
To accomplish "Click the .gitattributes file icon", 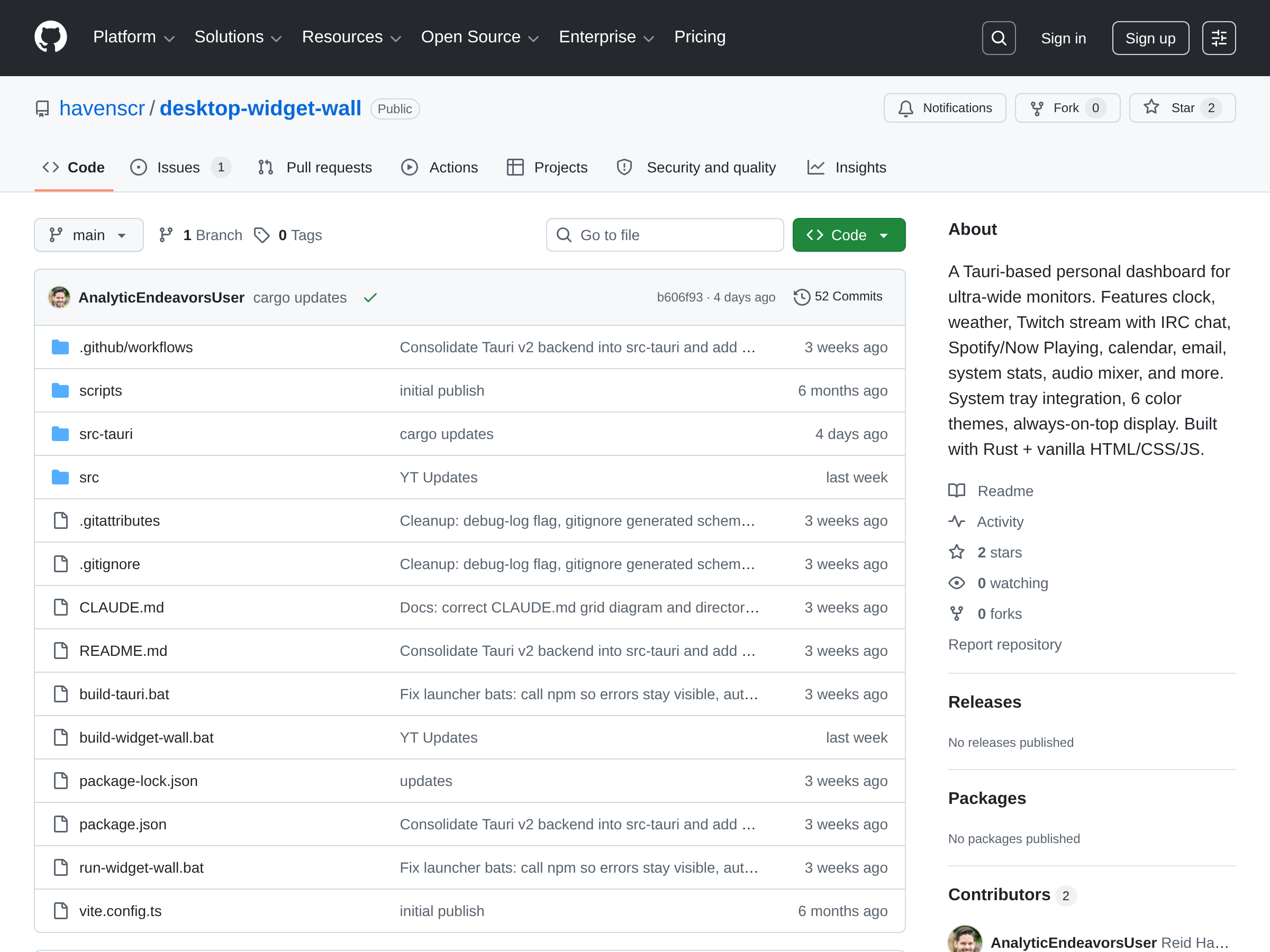I will (x=60, y=520).
